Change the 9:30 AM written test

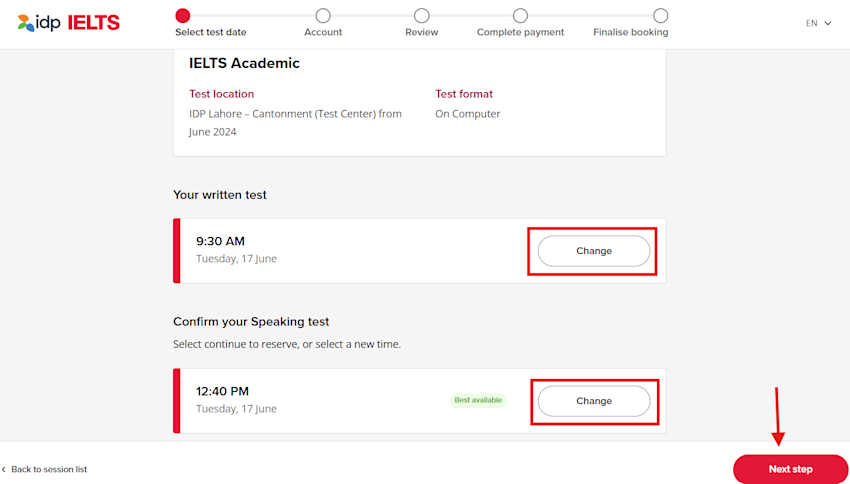coord(594,251)
